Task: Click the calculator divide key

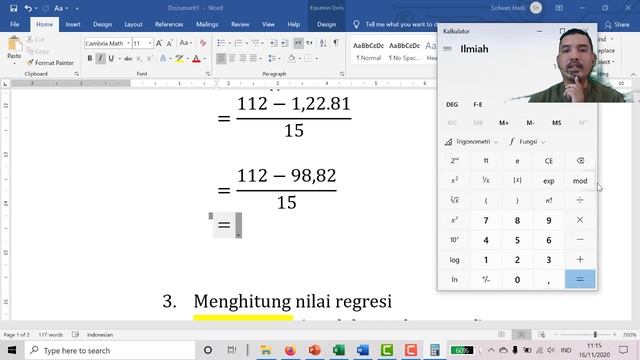Action: (x=580, y=200)
